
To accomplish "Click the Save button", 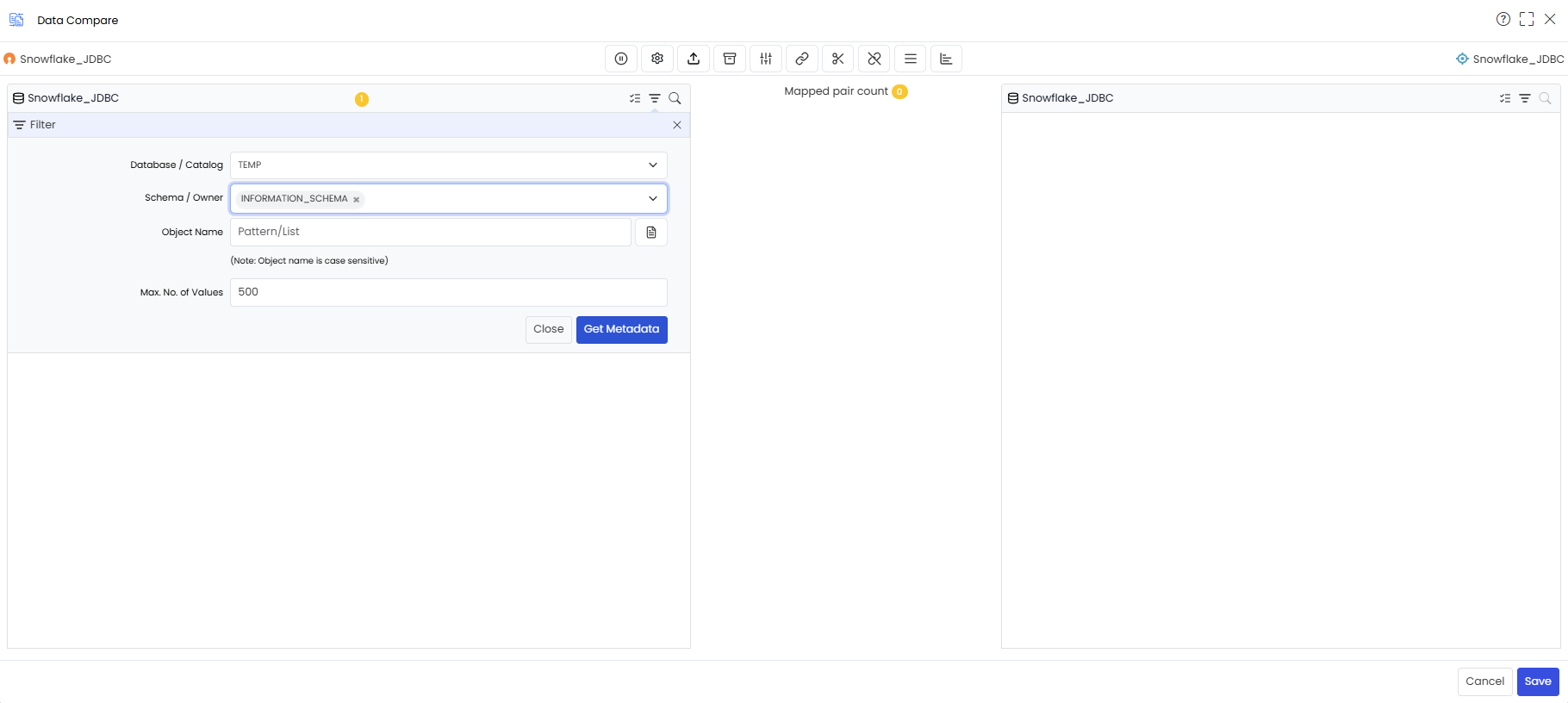I will tap(1538, 681).
